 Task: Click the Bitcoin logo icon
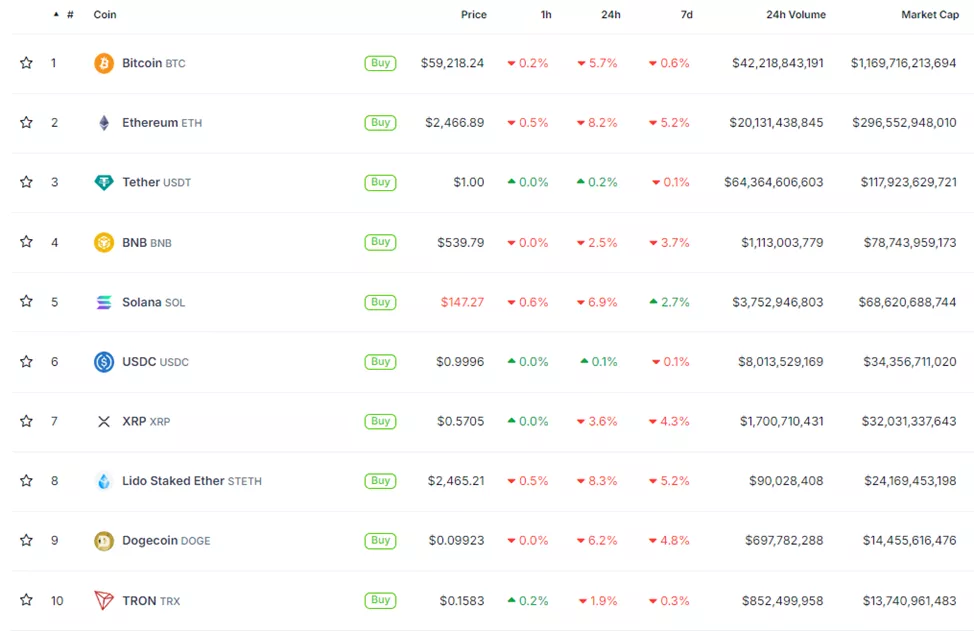pyautogui.click(x=104, y=63)
